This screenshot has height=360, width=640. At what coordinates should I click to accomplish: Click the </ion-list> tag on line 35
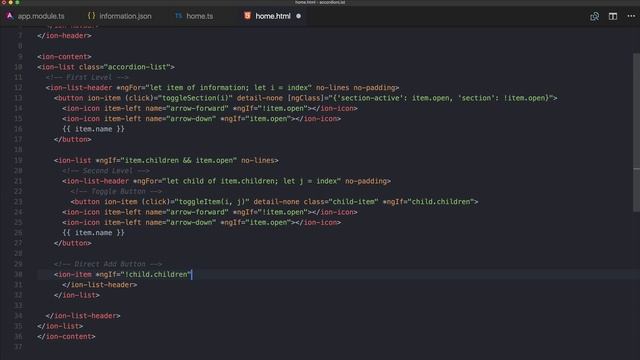pyautogui.click(x=60, y=326)
